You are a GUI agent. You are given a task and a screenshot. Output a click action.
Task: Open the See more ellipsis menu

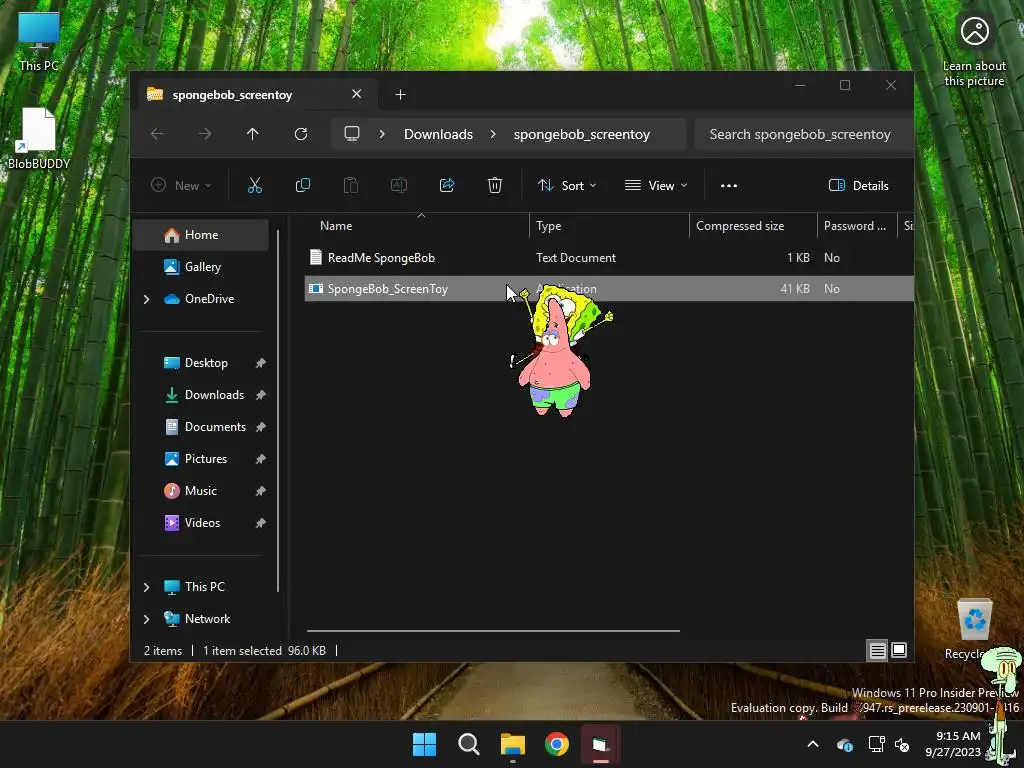pos(729,185)
